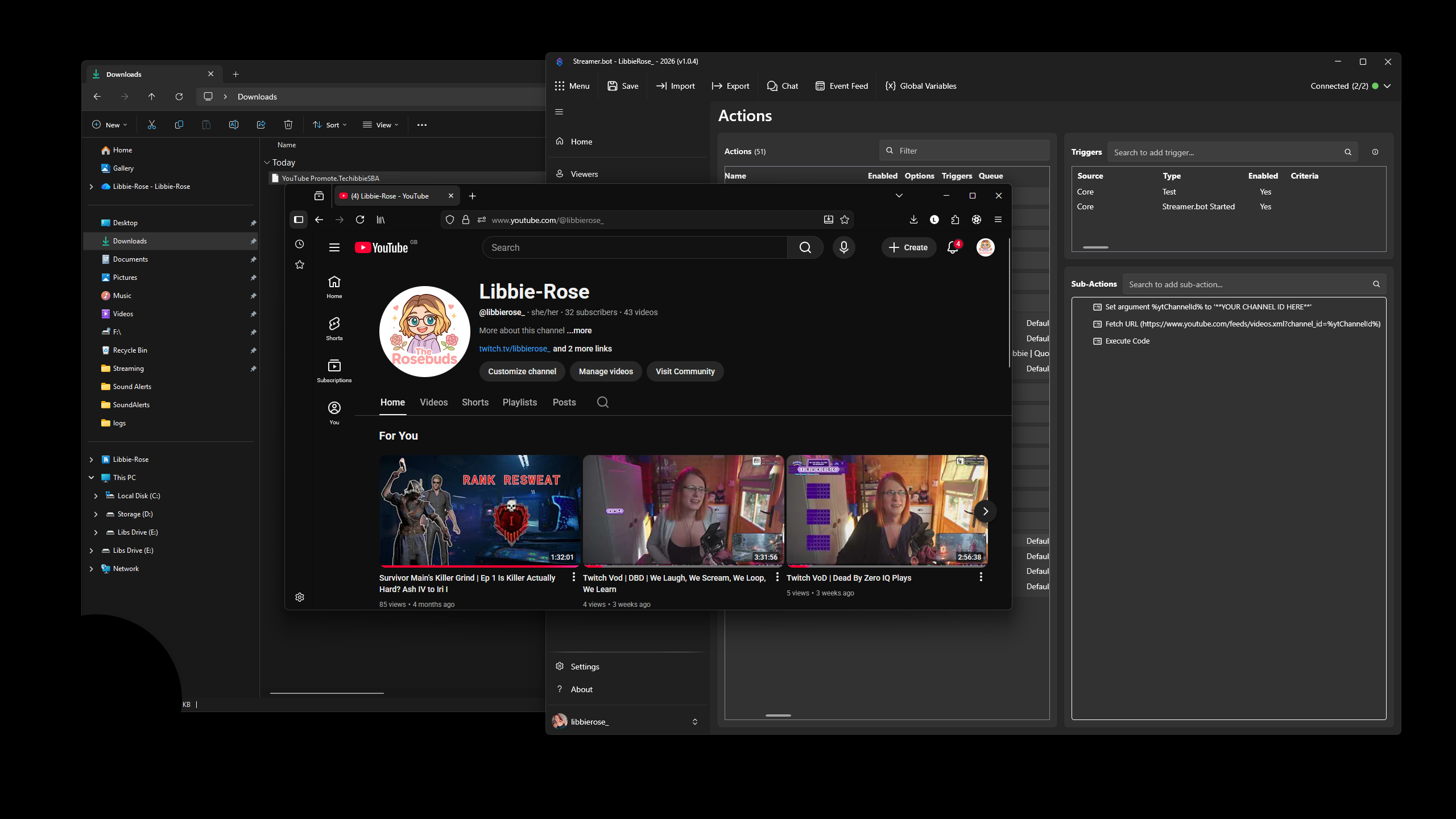Viewport: 1456px width, 819px height.
Task: Click the Search to add sub-action field
Action: tap(1254, 284)
